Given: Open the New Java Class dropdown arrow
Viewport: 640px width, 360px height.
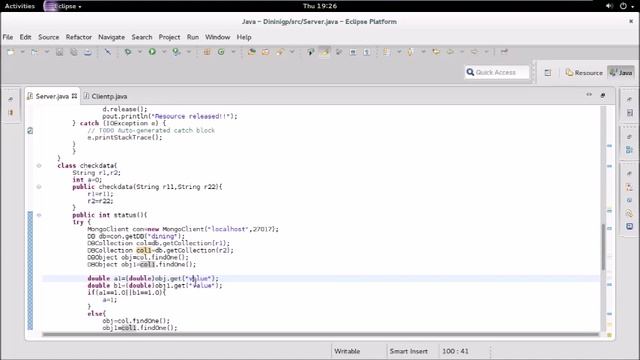Looking at the screenshot, I should coord(233,52).
